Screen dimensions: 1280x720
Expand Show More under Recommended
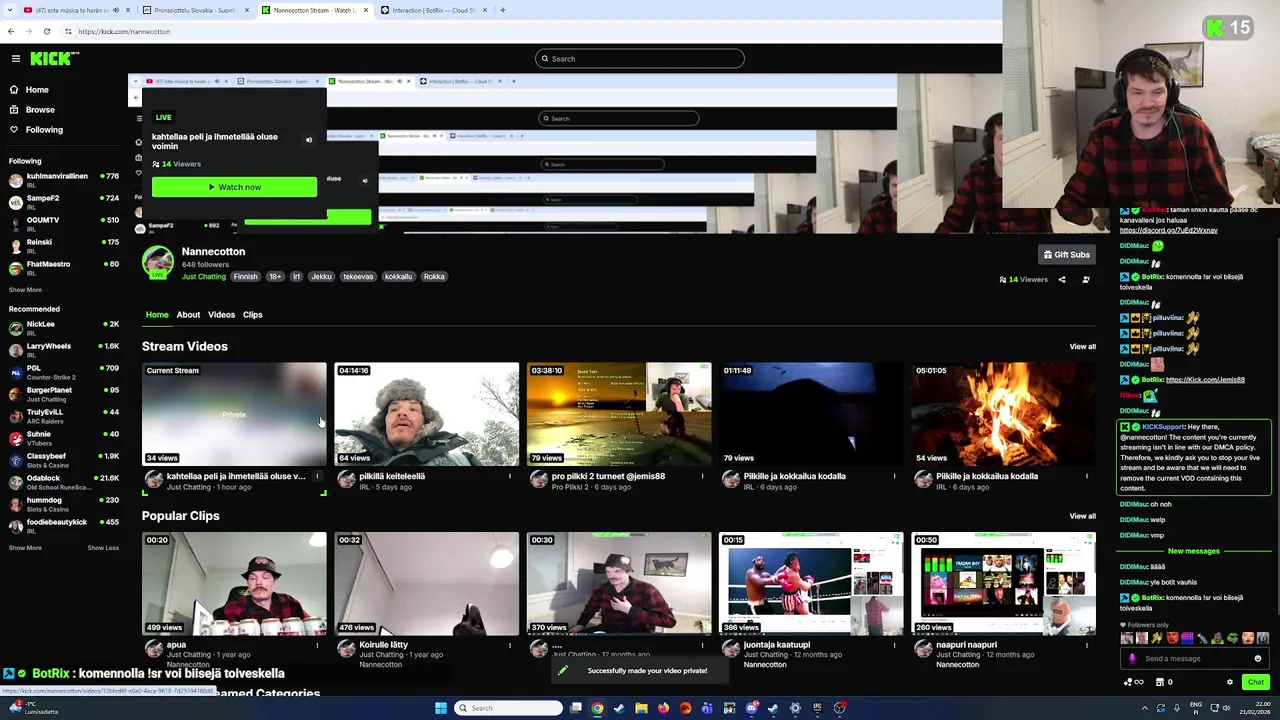click(25, 548)
